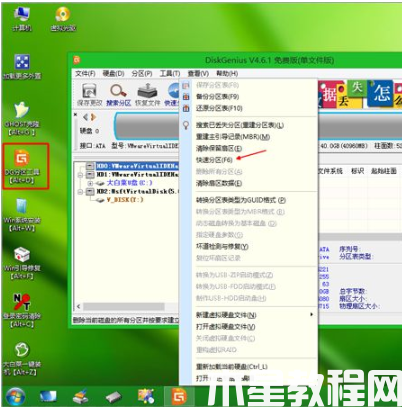Select HD1:VMwareVirtualIDE tree item
Viewport: 402px width, 407px height.
coord(137,174)
